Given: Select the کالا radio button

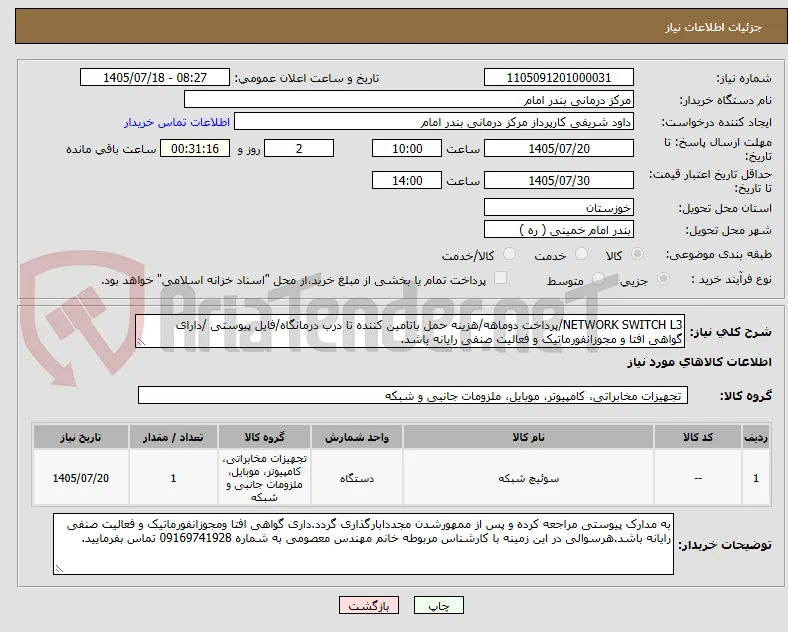Looking at the screenshot, I should point(637,254).
